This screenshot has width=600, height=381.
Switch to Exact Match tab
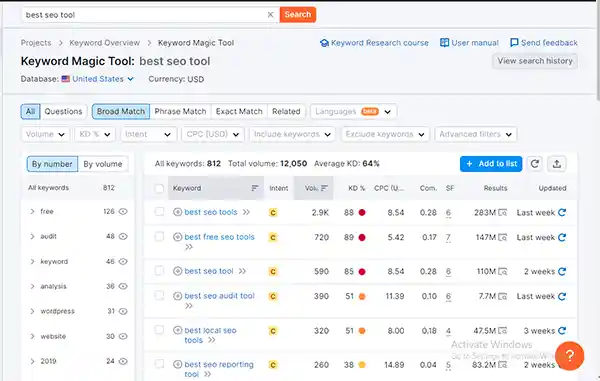tap(239, 111)
